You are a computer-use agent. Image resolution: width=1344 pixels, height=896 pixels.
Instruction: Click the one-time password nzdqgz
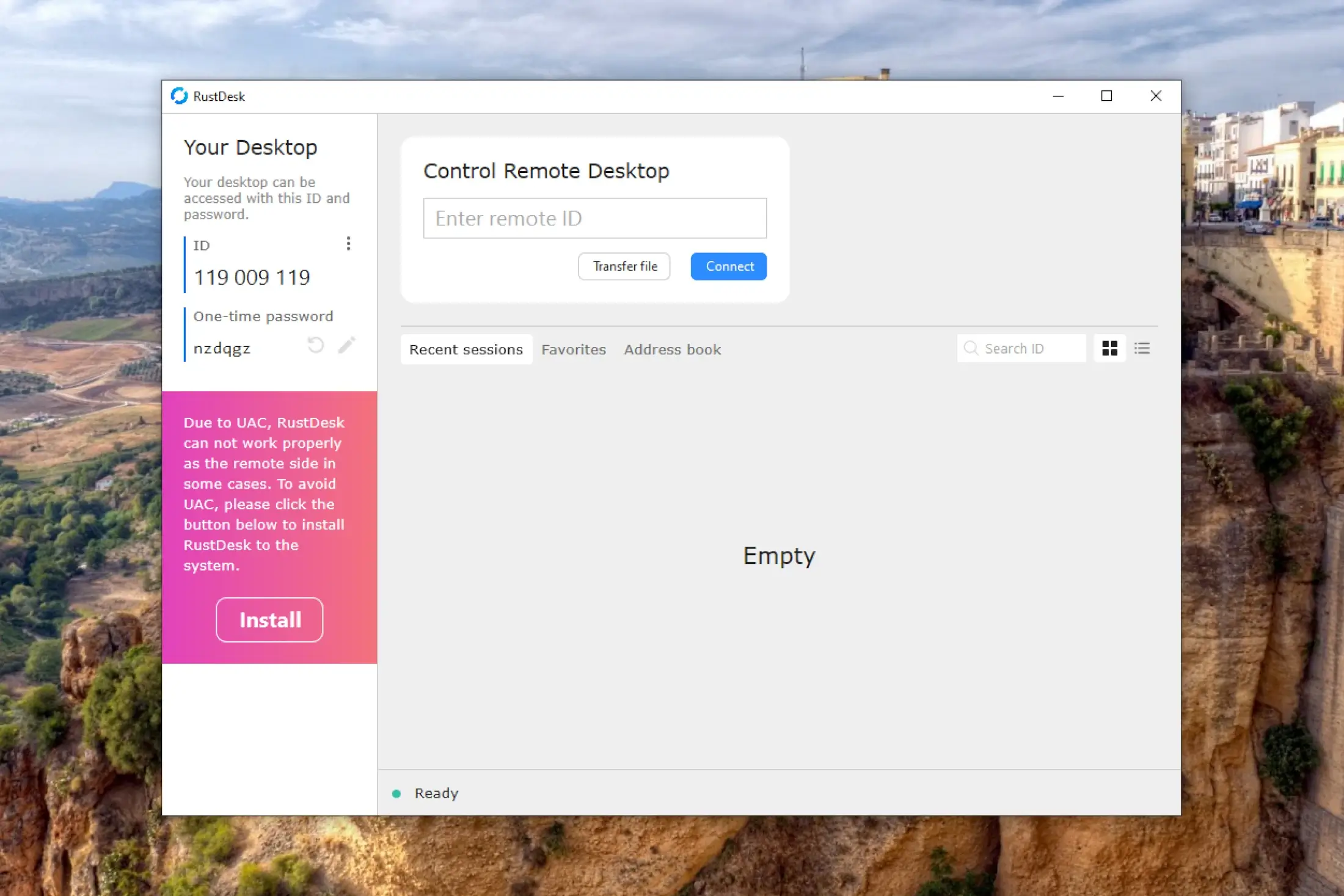tap(222, 349)
